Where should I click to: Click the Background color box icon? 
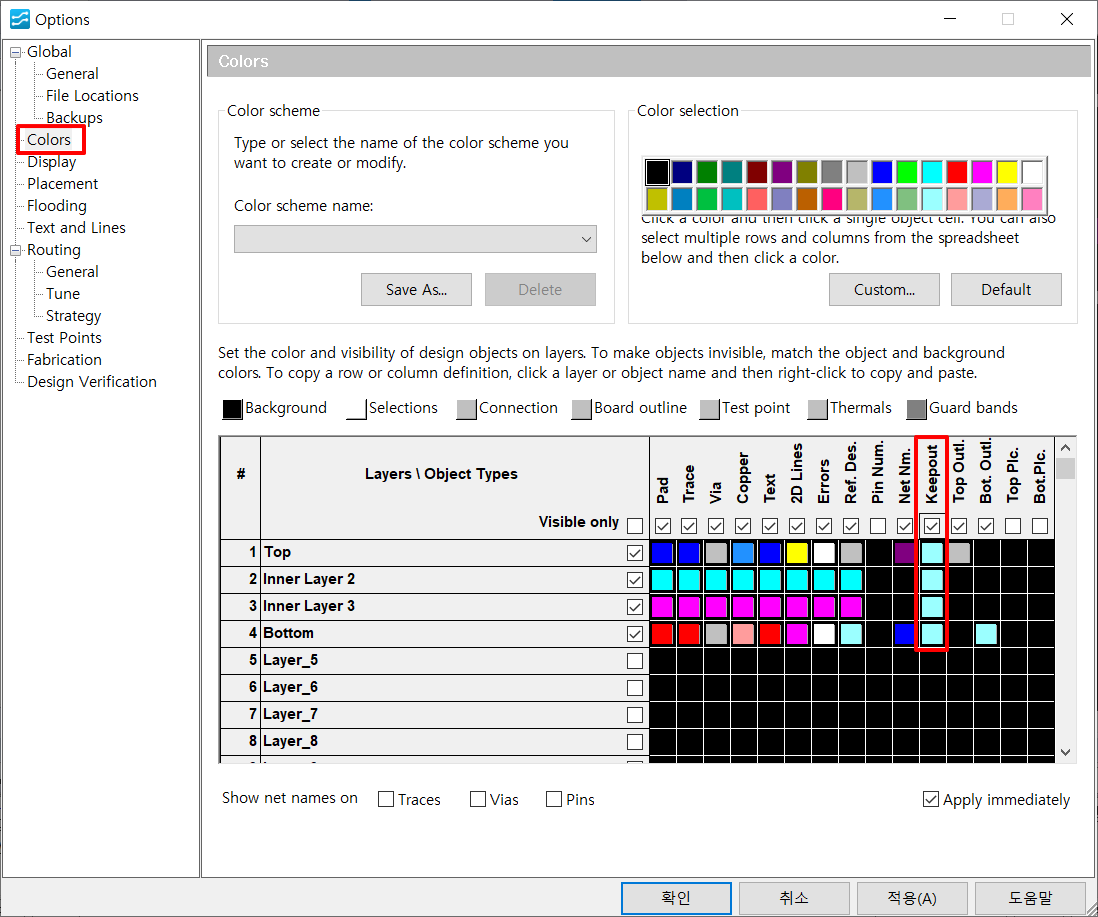tap(232, 409)
